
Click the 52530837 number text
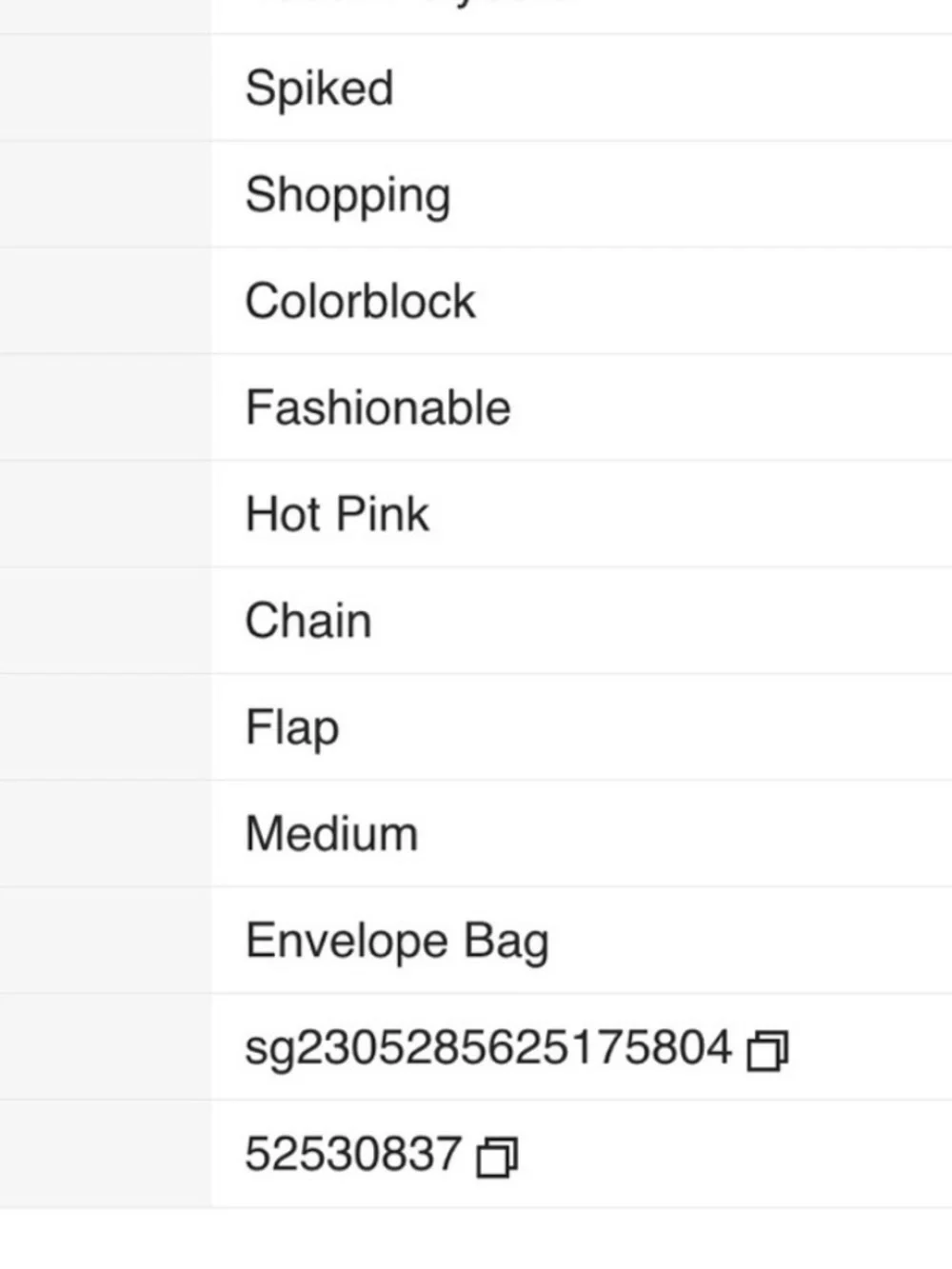pyautogui.click(x=353, y=1154)
